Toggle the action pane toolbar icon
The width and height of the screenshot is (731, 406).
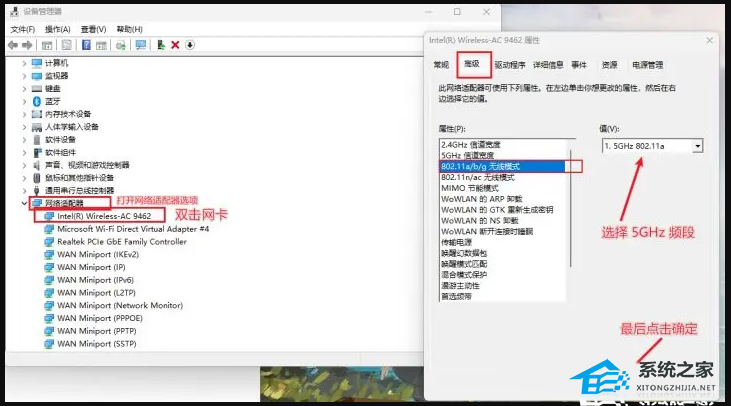coord(101,45)
